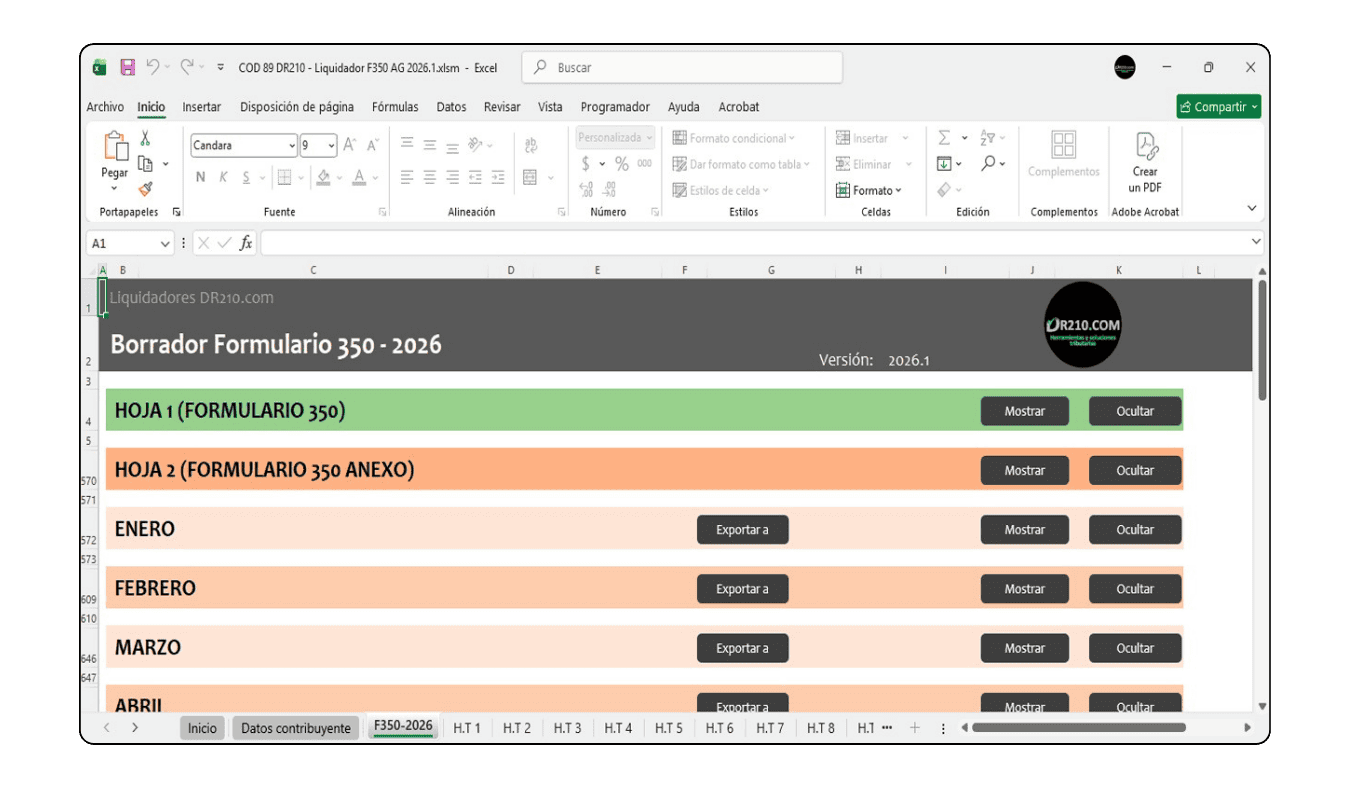Click Mostrar button for HOJA 1
The image size is (1350, 788).
click(1024, 411)
